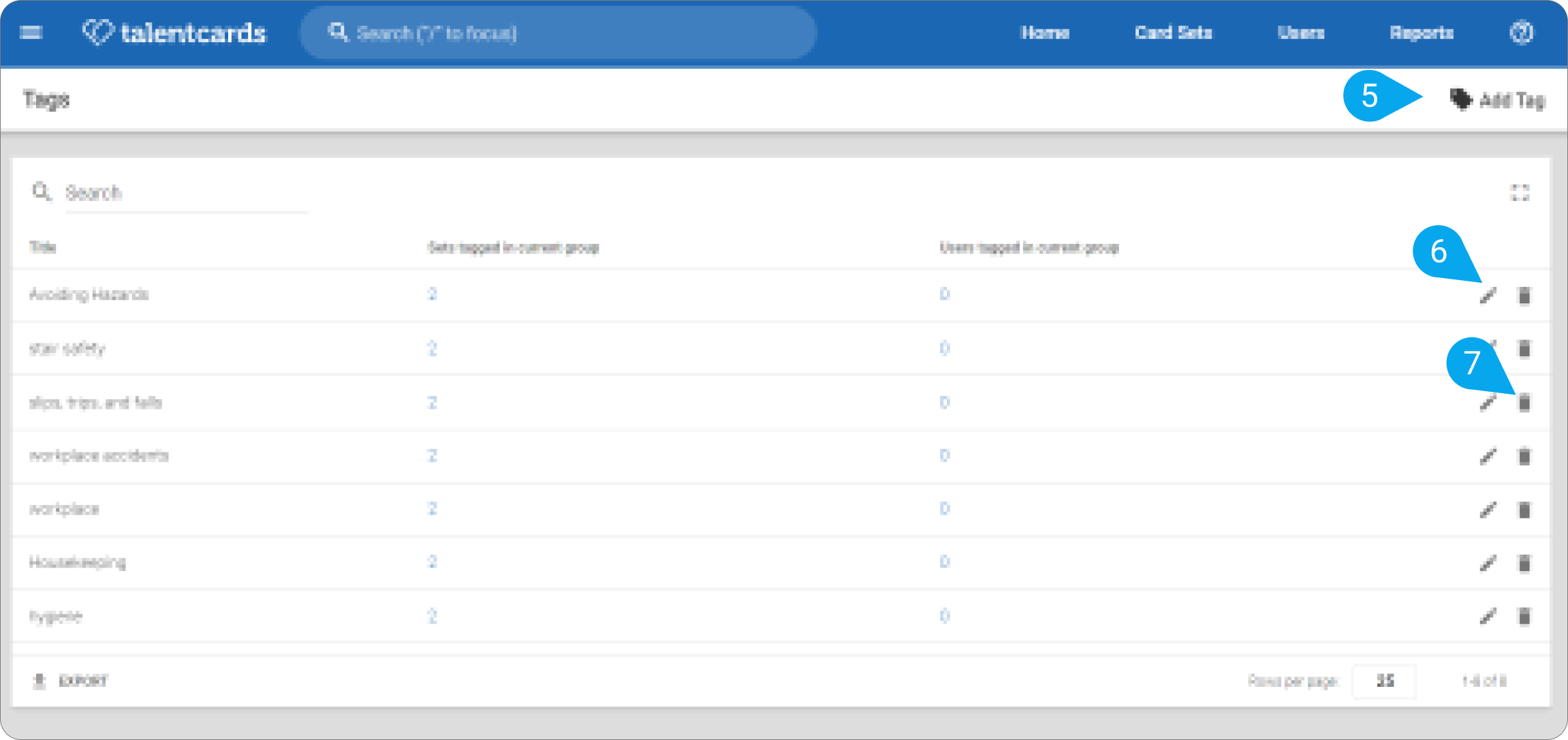The width and height of the screenshot is (1568, 740).
Task: Toggle fullscreen table view icon
Action: coord(1520,193)
